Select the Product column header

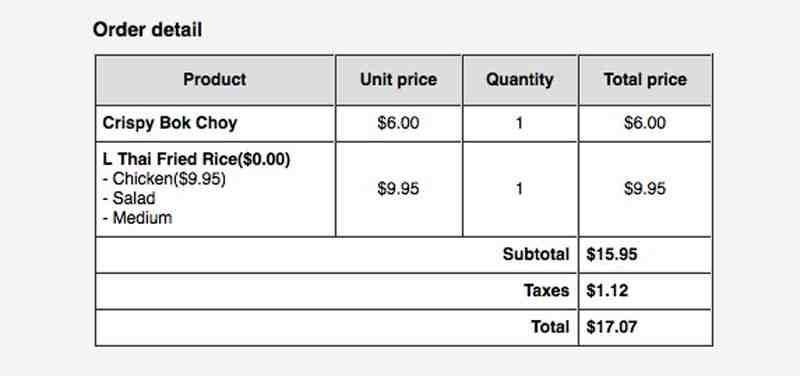215,80
